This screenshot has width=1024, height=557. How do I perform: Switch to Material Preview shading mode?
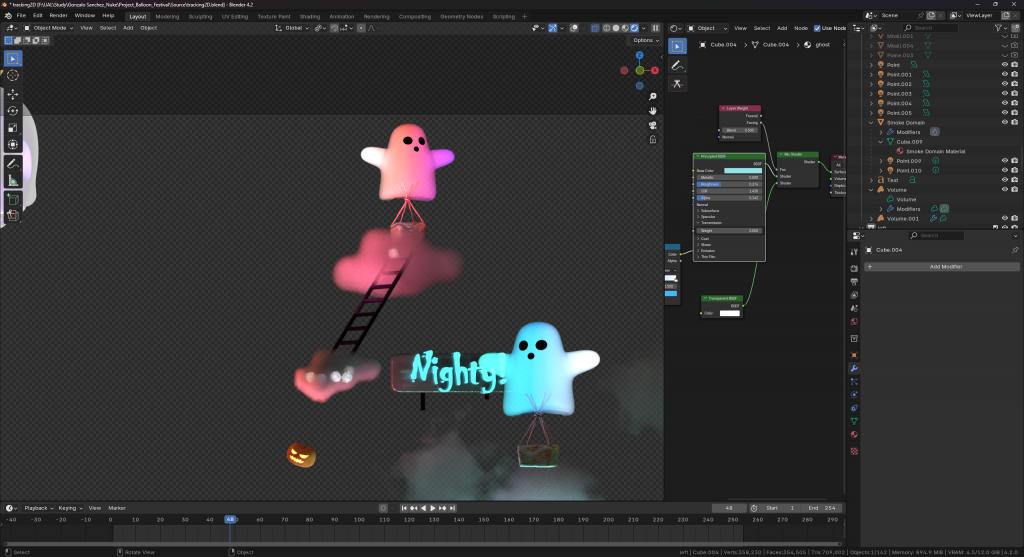(625, 28)
